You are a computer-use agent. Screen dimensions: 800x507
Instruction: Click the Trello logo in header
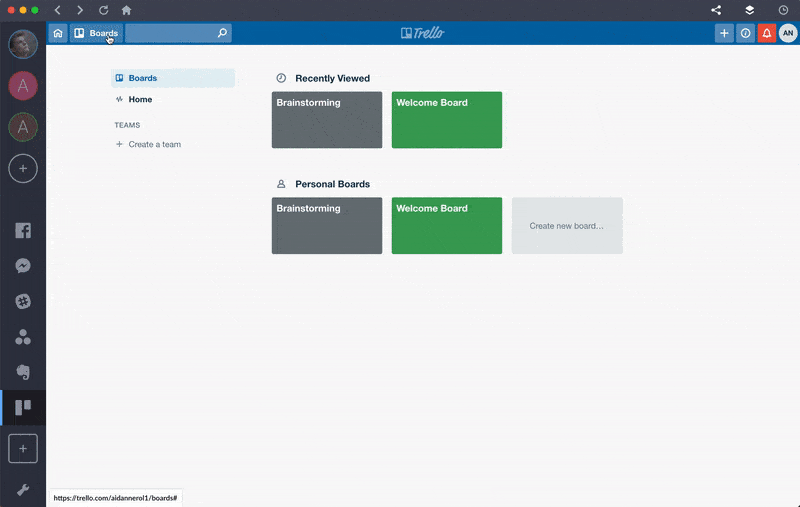tap(422, 33)
